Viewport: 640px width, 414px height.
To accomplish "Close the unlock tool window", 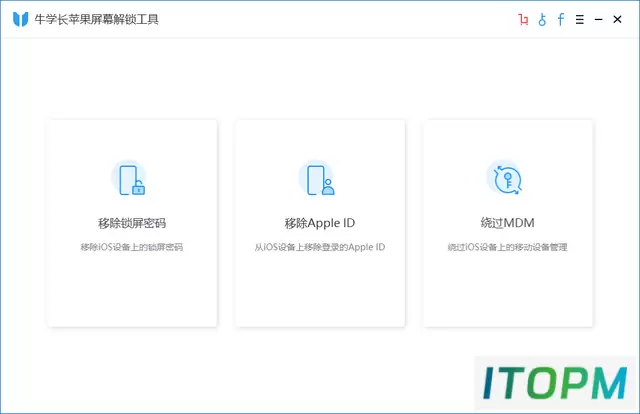I will coord(617,19).
